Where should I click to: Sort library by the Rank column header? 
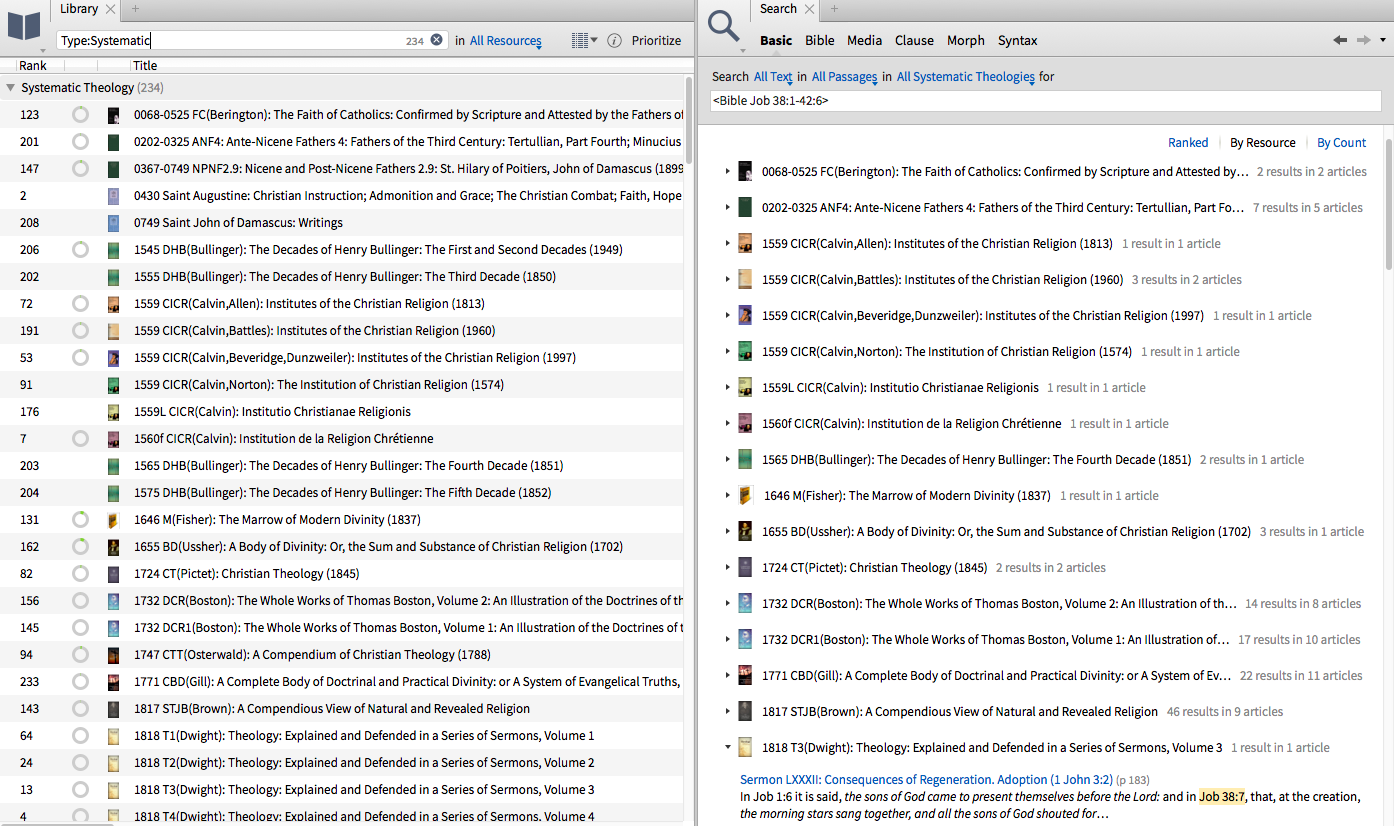(x=33, y=66)
